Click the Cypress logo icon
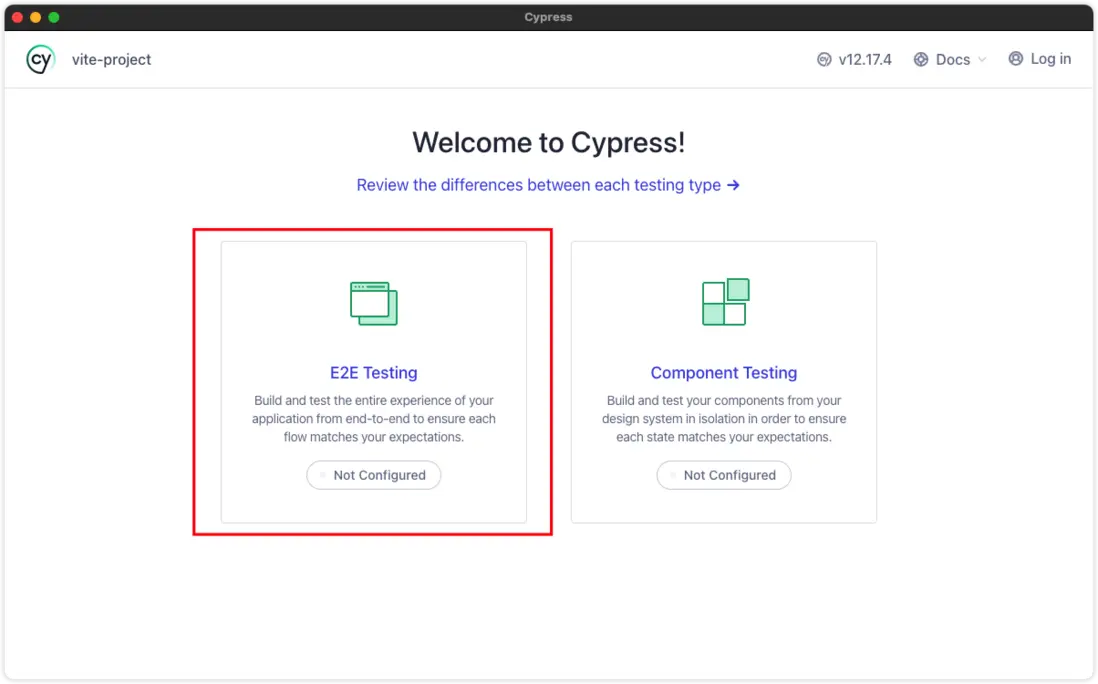 (40, 60)
